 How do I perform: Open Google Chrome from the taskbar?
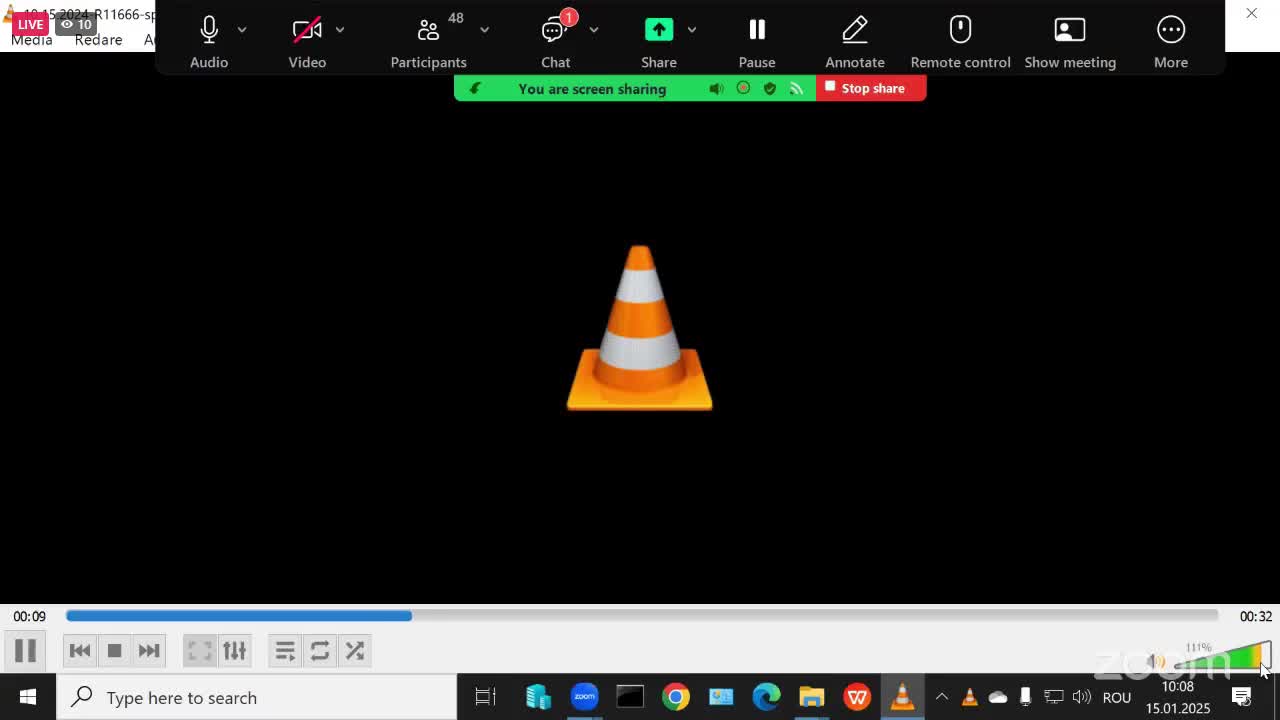click(x=676, y=697)
